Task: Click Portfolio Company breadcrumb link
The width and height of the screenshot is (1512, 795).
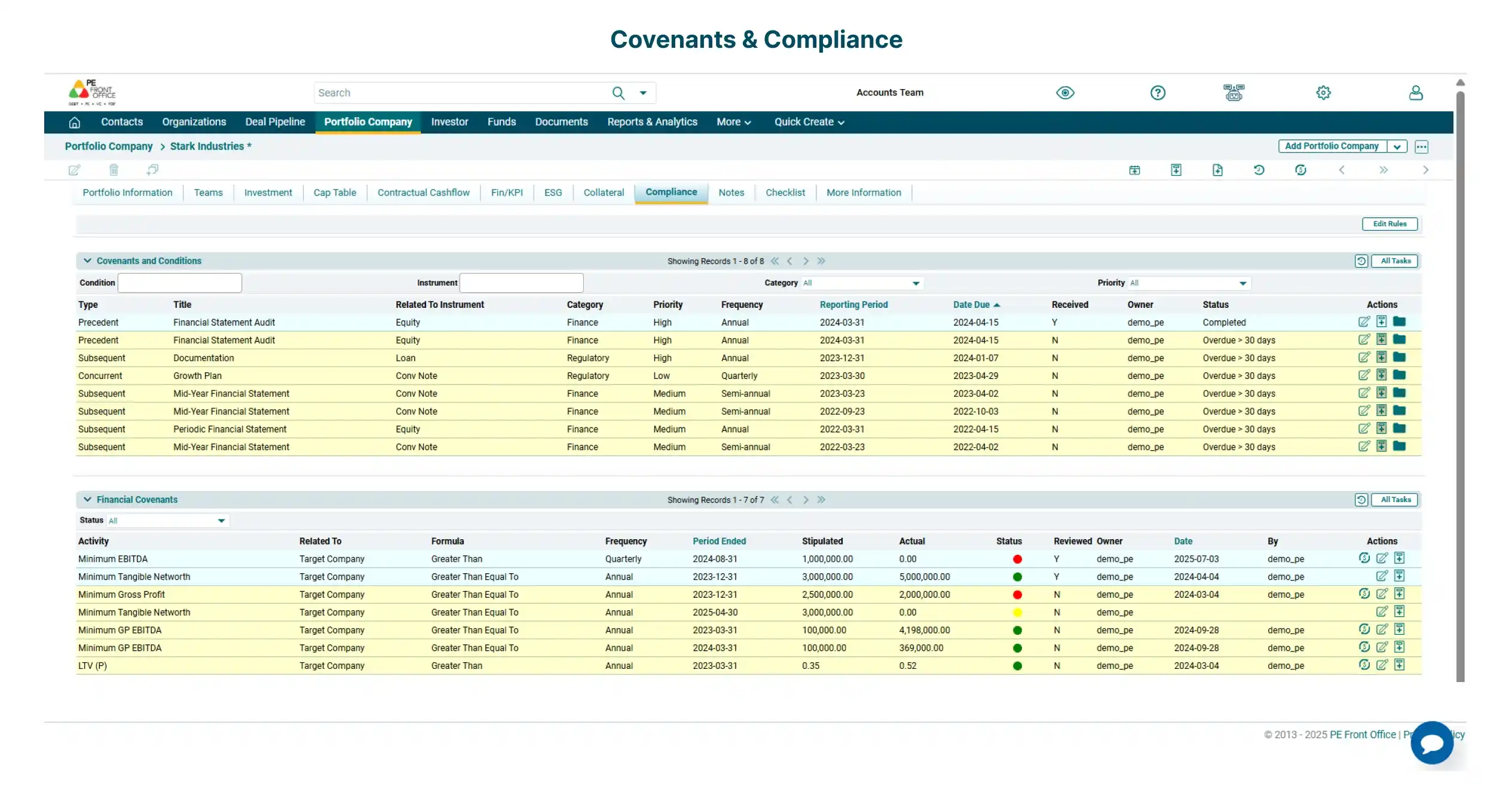Action: point(109,146)
